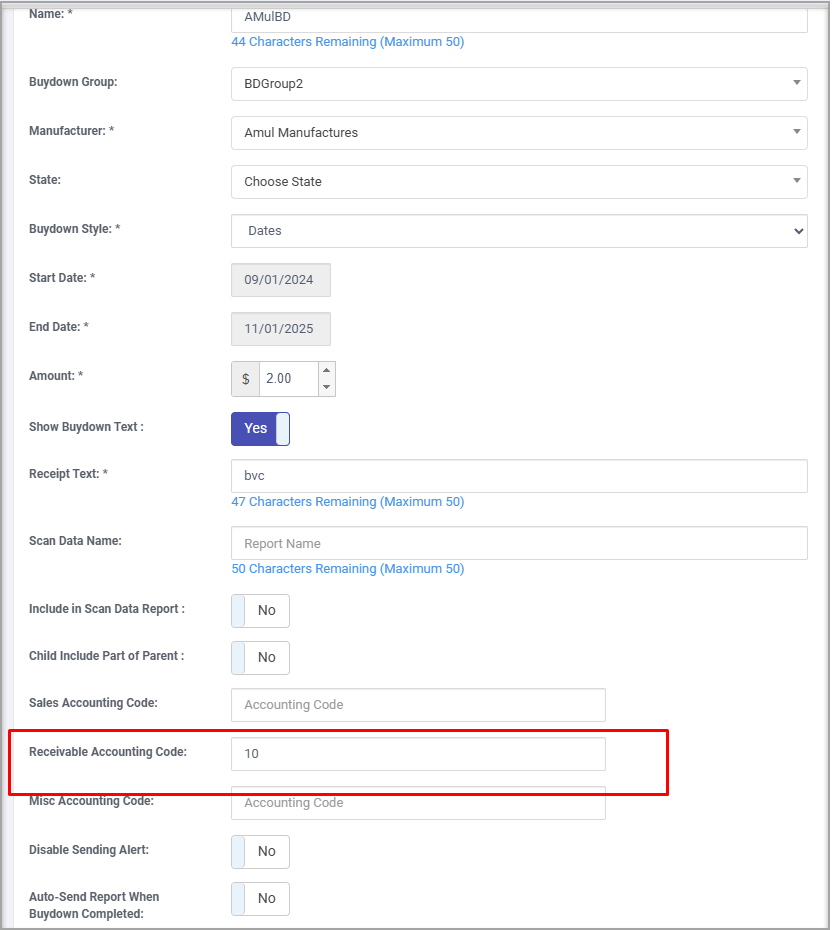Click the Amount value field
The width and height of the screenshot is (838, 930).
(288, 379)
